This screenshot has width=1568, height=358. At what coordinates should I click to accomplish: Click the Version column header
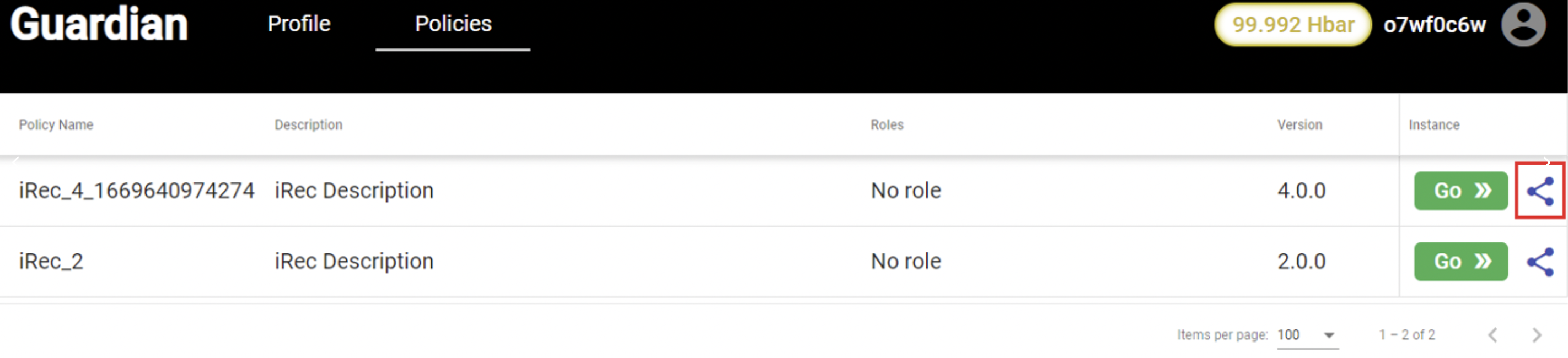click(1299, 124)
